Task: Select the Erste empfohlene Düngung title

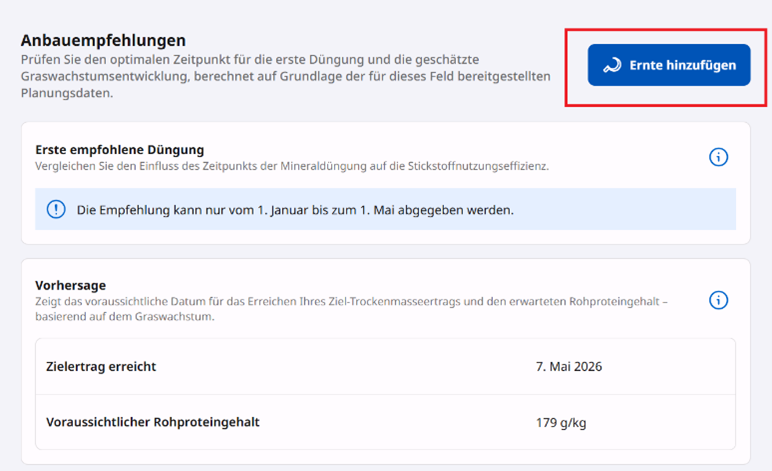Action: (120, 150)
